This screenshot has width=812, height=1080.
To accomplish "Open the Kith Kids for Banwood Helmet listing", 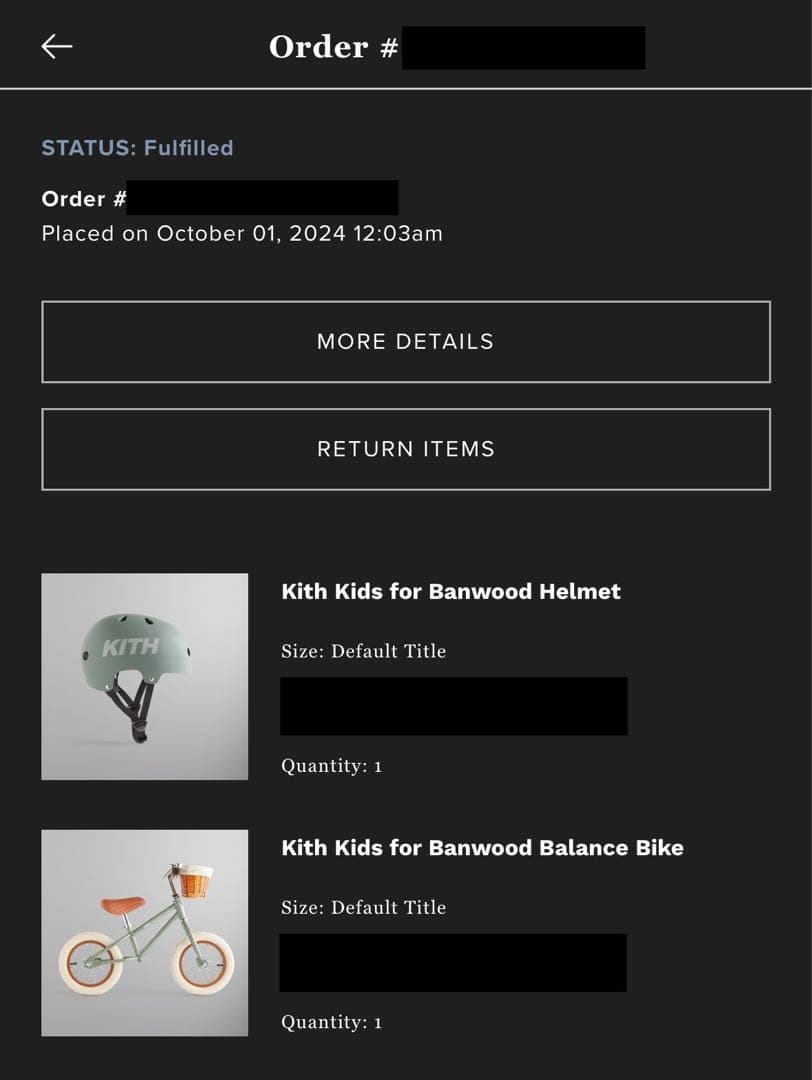I will 452,591.
